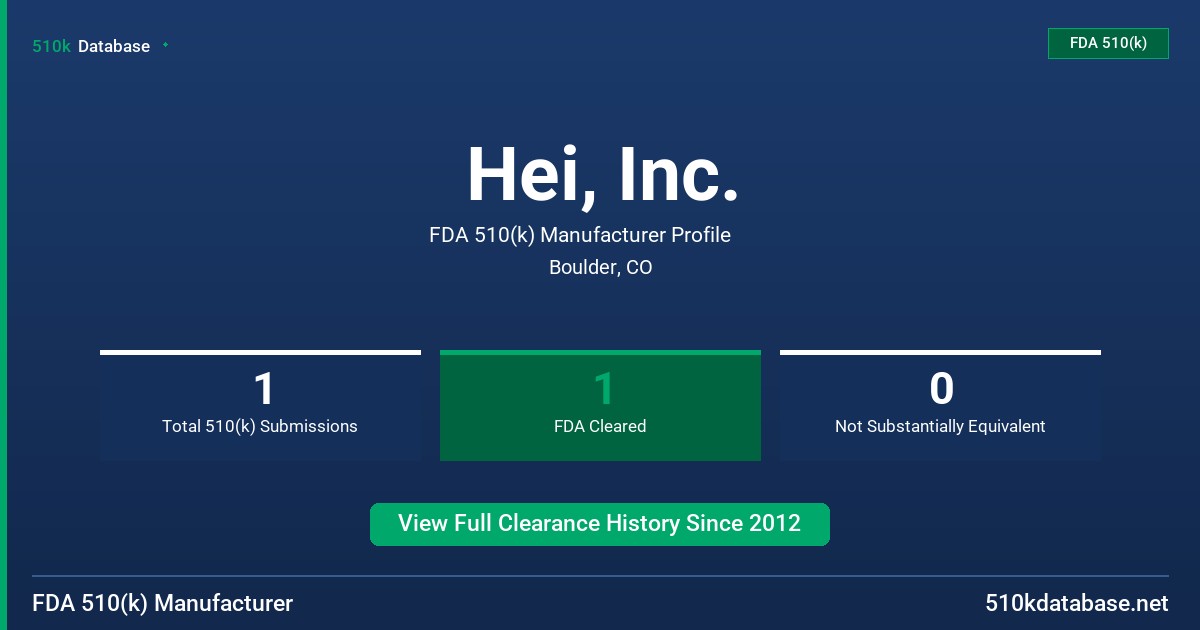Open the FDA Cleared green stat card
The width and height of the screenshot is (1200, 630).
[x=600, y=406]
